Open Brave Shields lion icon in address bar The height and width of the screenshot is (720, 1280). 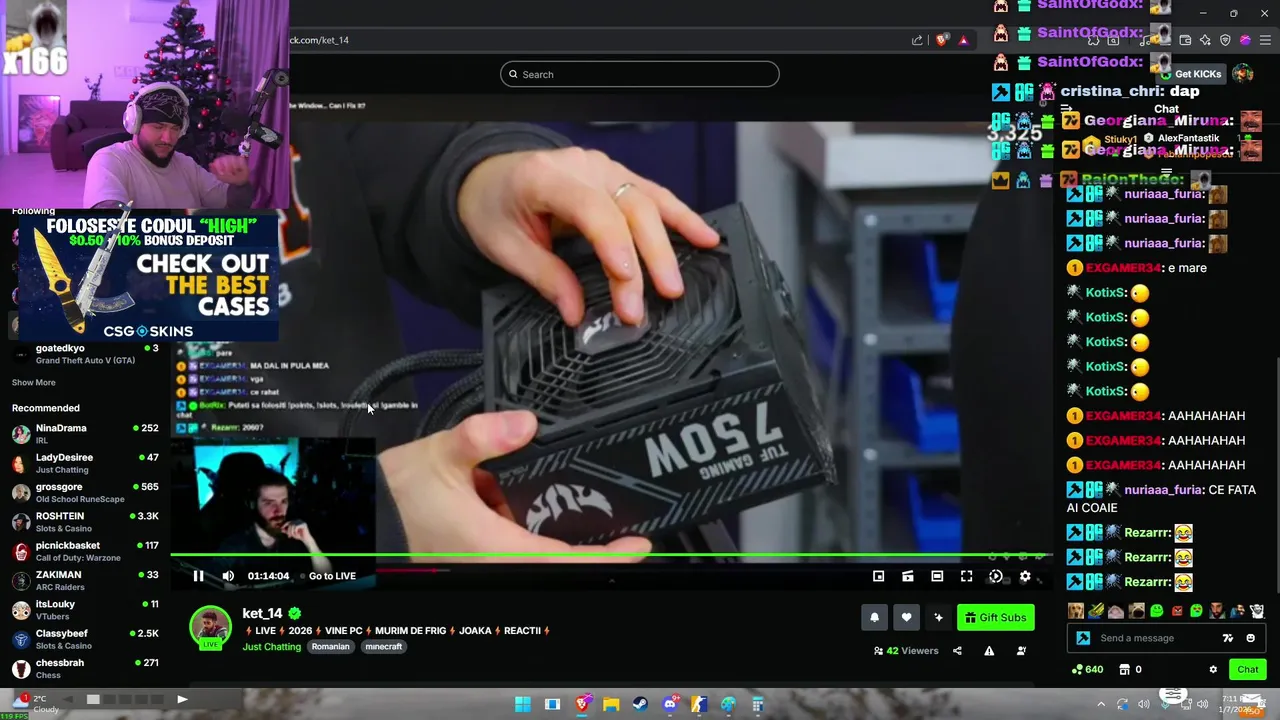[x=941, y=40]
